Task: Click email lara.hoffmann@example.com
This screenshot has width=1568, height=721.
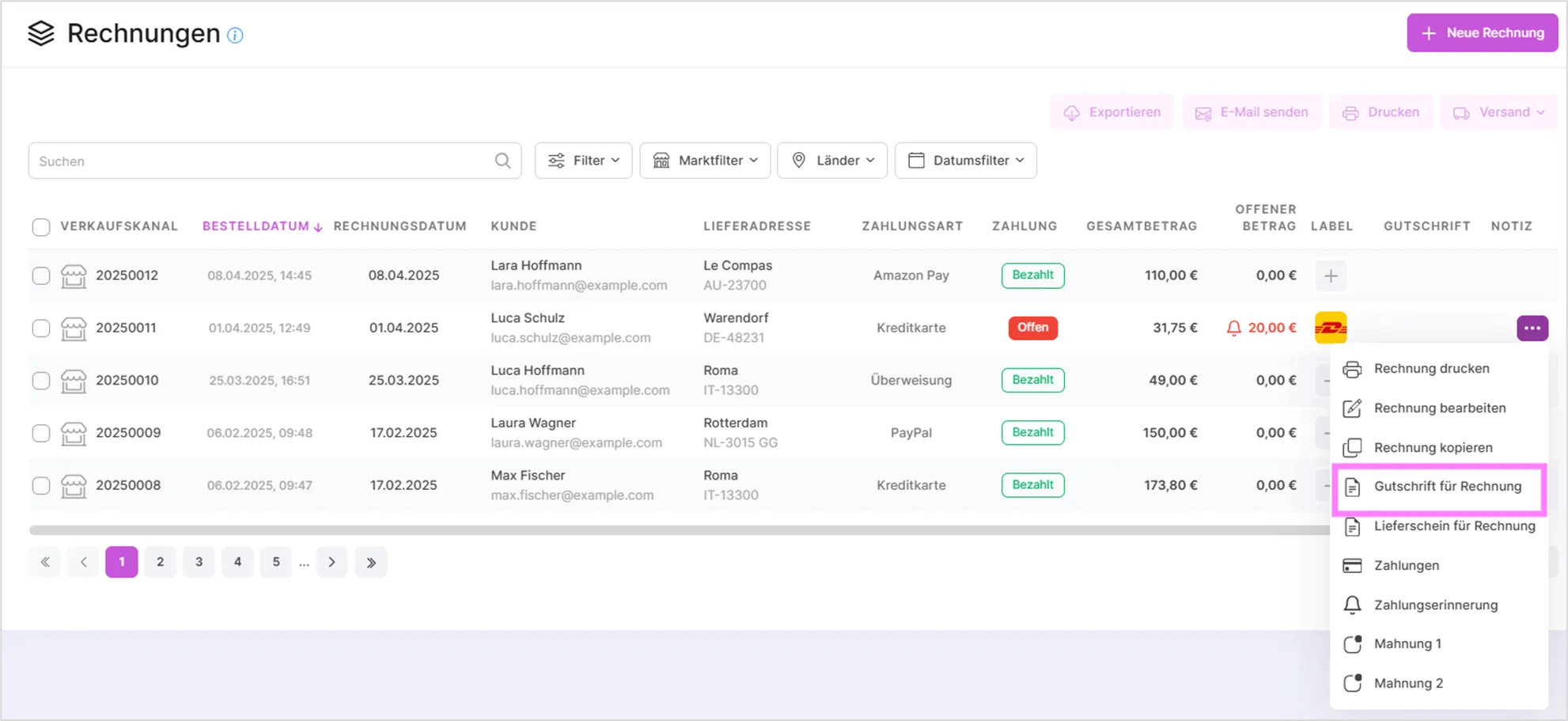Action: click(x=579, y=286)
